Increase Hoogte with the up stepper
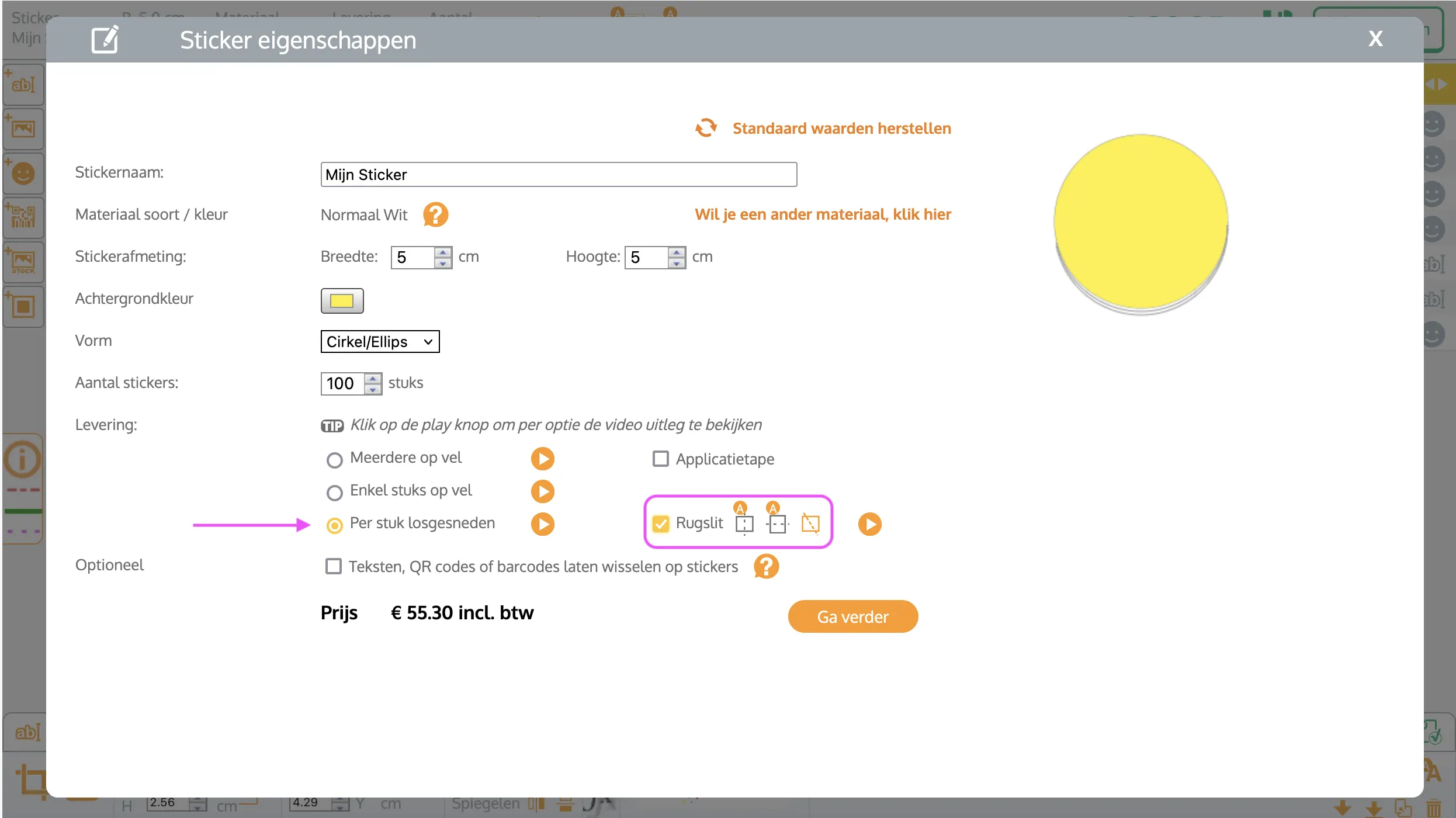Viewport: 1456px width, 818px height. 677,252
